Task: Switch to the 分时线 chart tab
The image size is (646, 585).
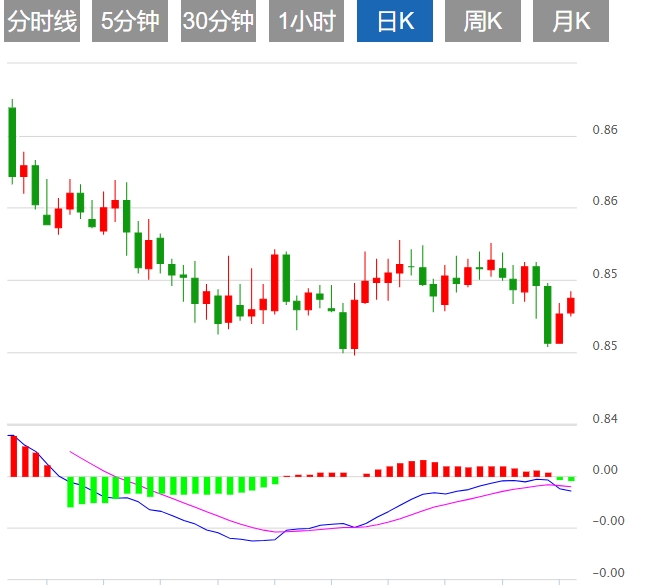Action: pyautogui.click(x=42, y=21)
